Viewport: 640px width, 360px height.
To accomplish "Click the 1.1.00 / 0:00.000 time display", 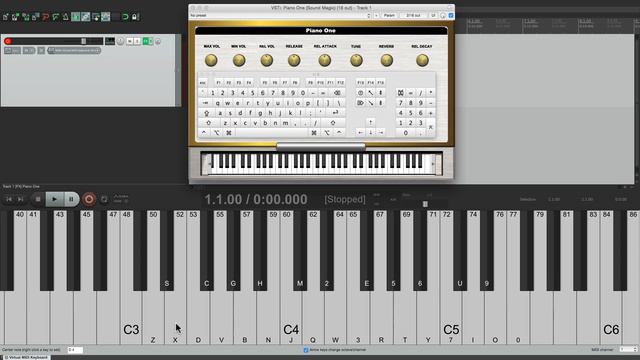I will (256, 200).
